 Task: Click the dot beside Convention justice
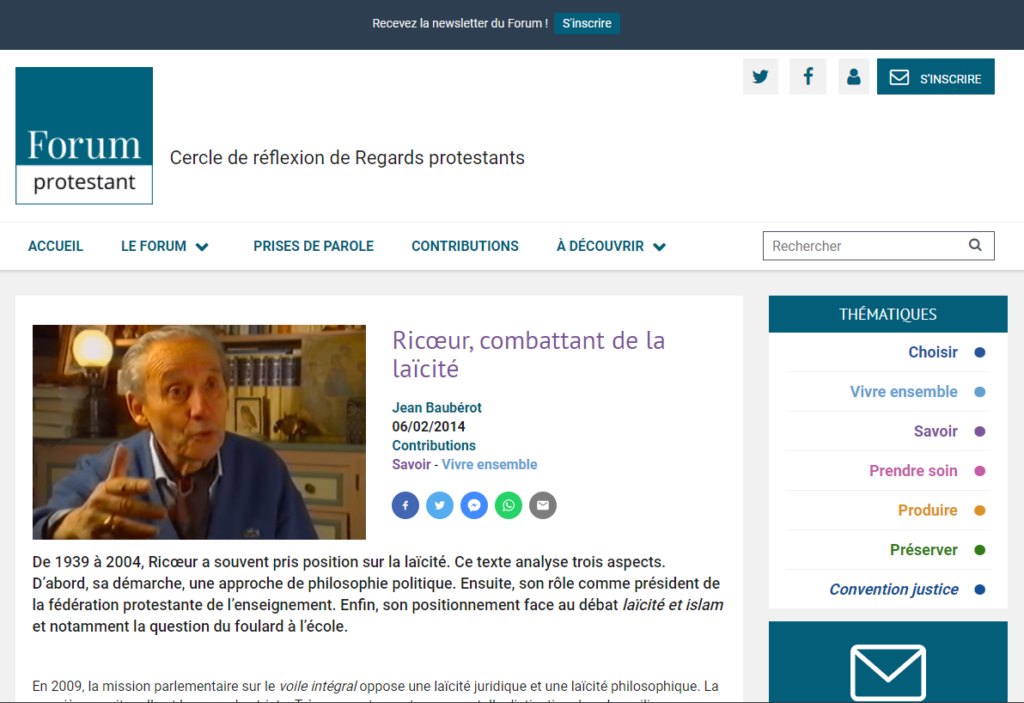(980, 589)
